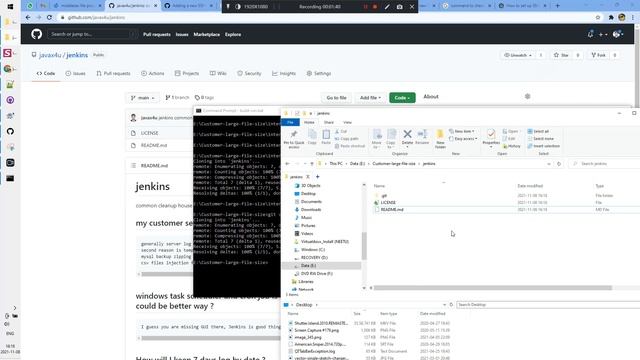640x360 pixels.
Task: Select the LICENSE file in Explorer
Action: tap(388, 202)
